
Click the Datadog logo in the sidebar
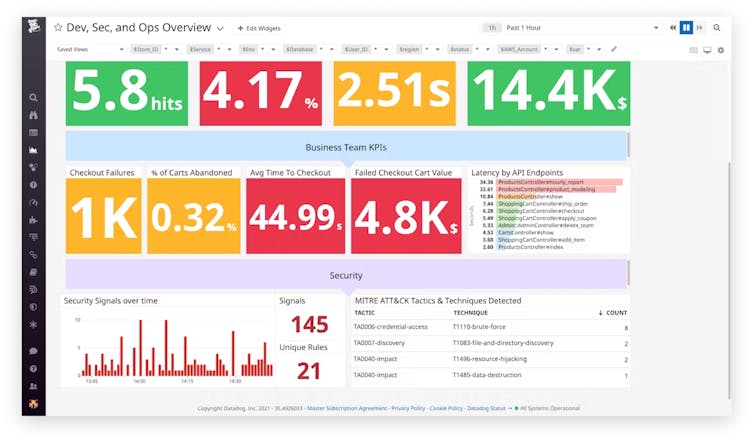coord(33,28)
